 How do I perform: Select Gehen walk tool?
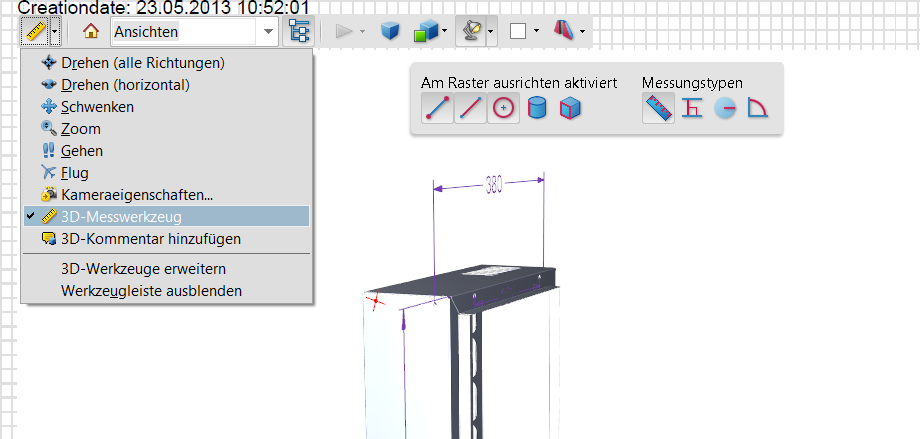tap(167, 151)
